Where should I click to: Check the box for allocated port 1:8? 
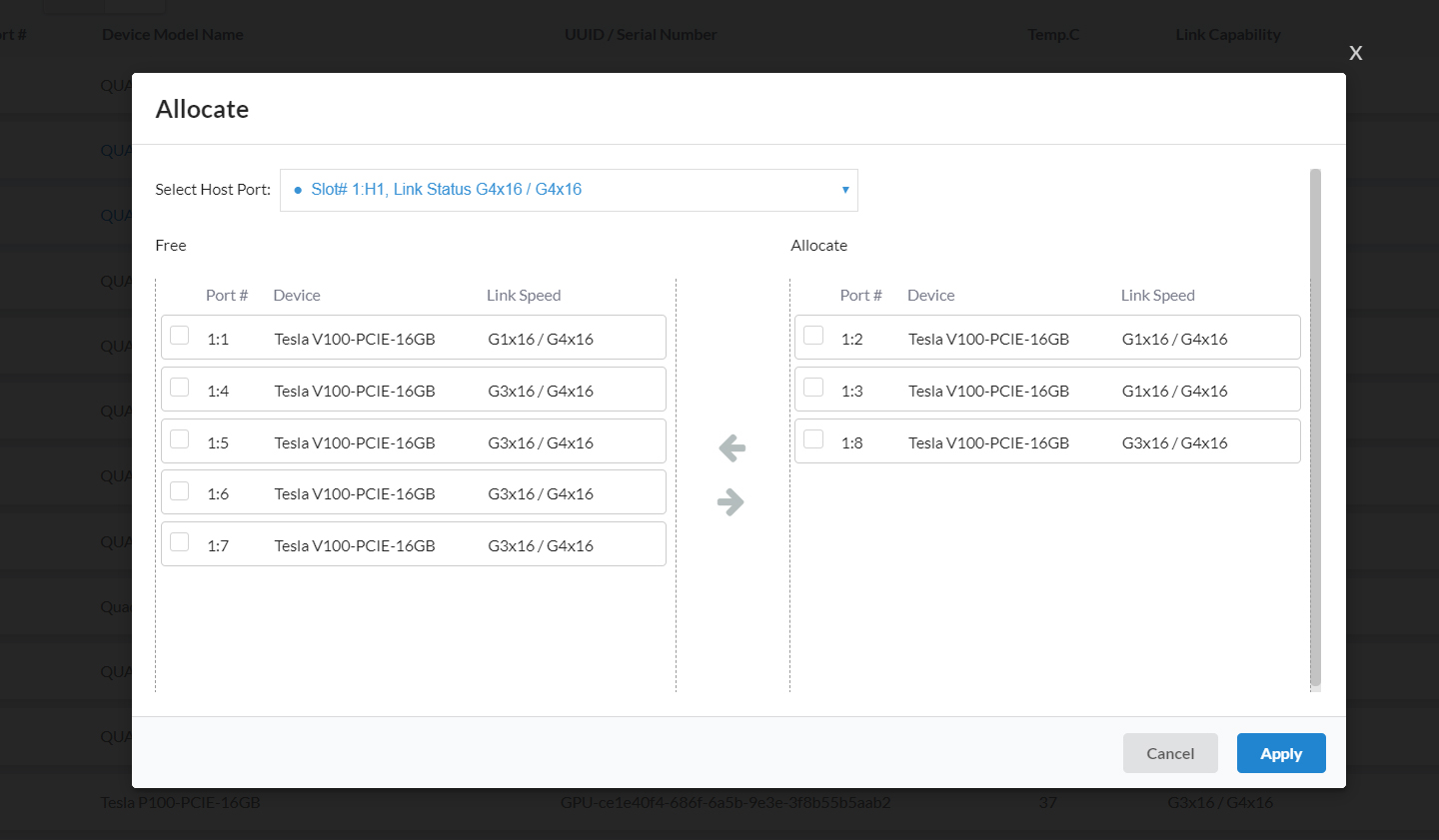click(813, 439)
